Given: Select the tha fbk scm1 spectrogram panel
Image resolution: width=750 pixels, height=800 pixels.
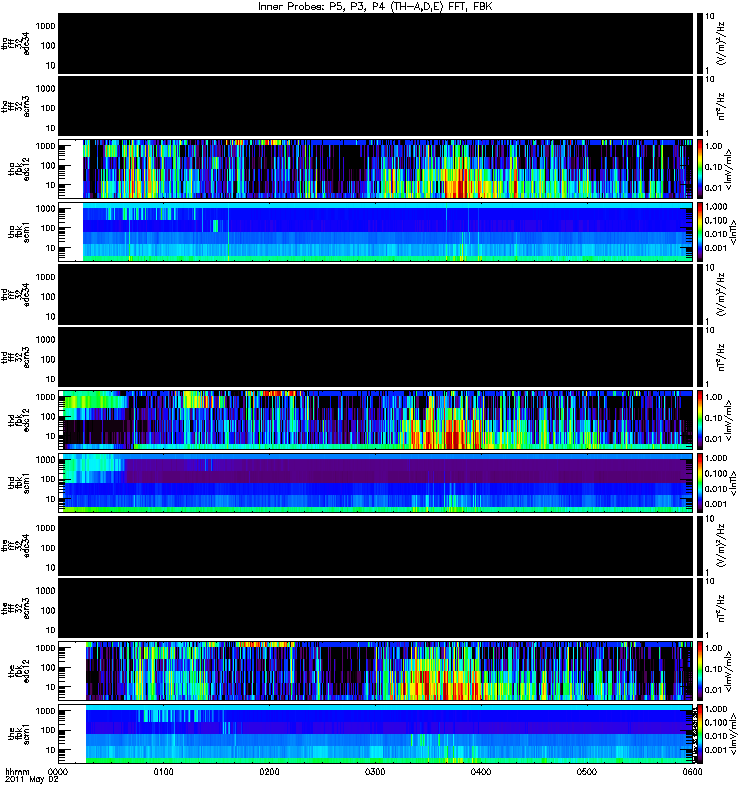Looking at the screenshot, I should tap(376, 232).
